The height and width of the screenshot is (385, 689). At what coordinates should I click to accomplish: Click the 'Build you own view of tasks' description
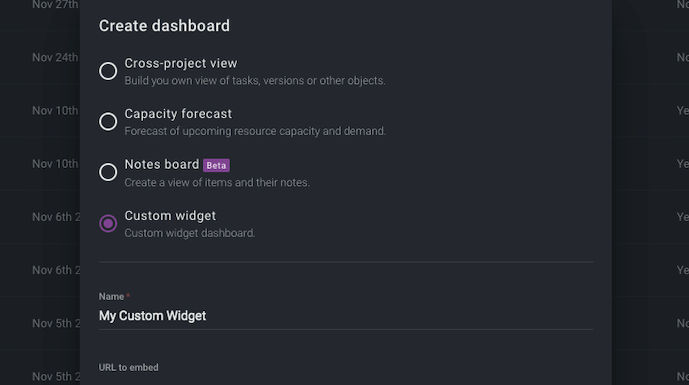255,81
